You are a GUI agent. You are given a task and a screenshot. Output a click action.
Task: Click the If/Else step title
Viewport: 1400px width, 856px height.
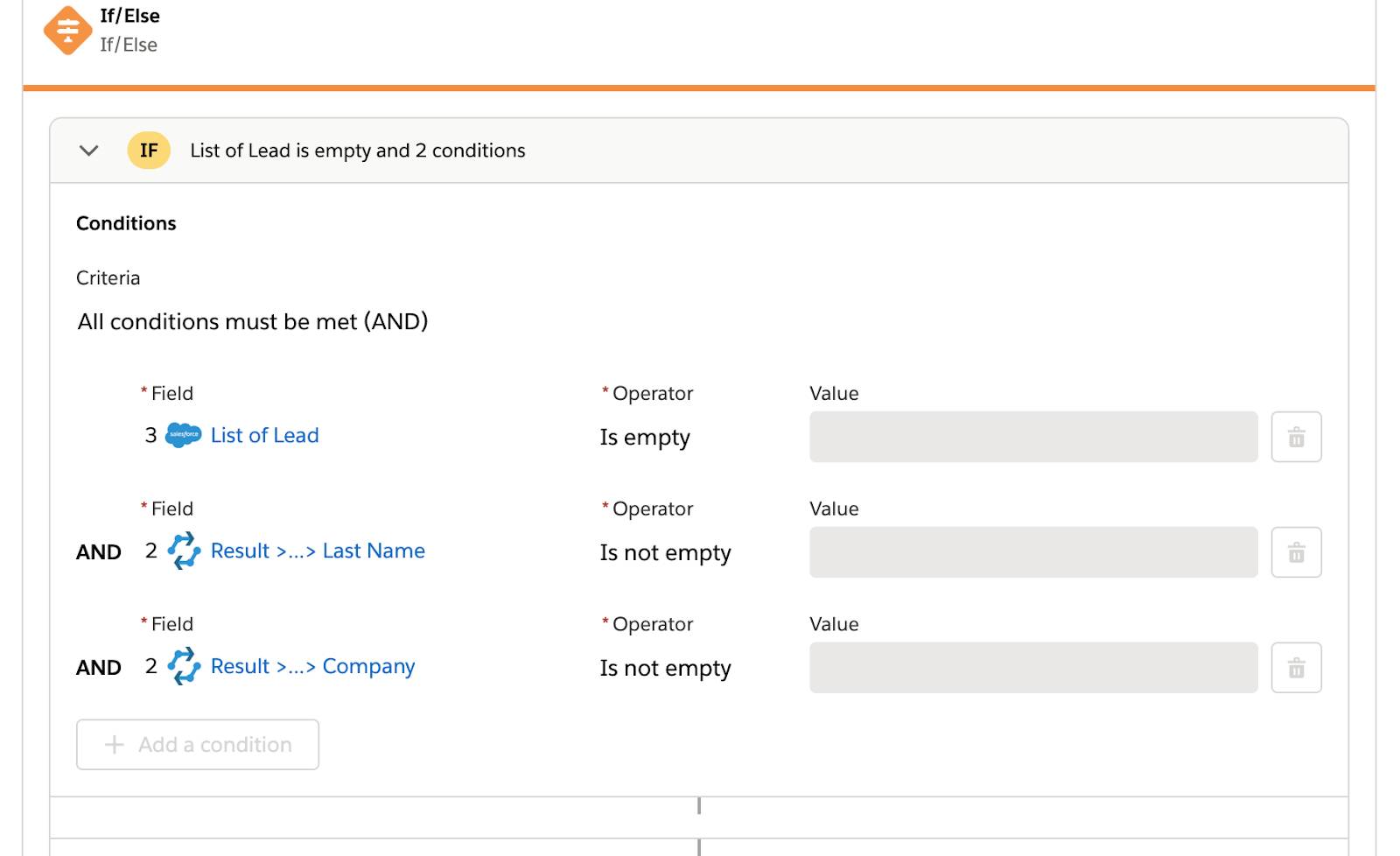click(129, 16)
